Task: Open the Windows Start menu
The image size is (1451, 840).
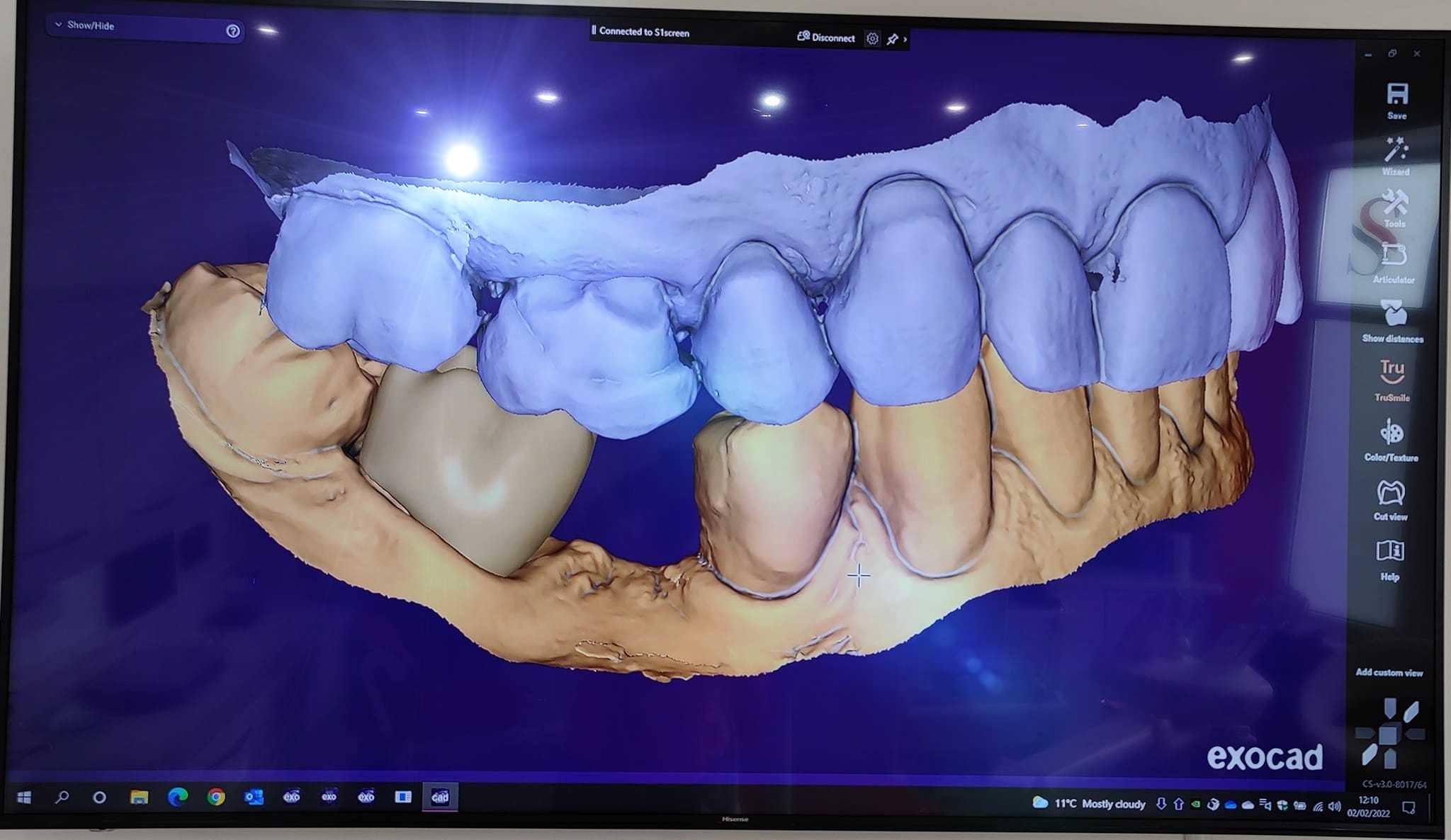Action: [x=23, y=798]
